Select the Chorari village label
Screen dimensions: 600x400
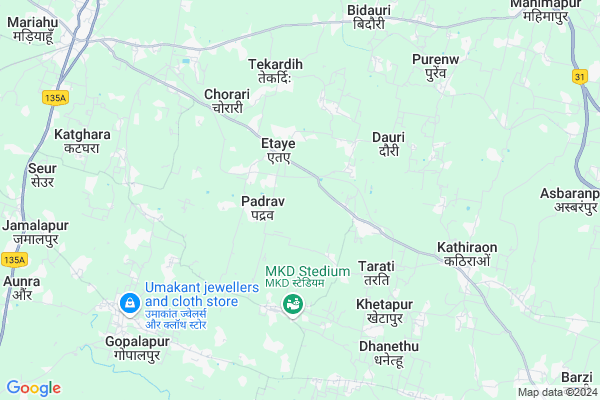coord(227,101)
